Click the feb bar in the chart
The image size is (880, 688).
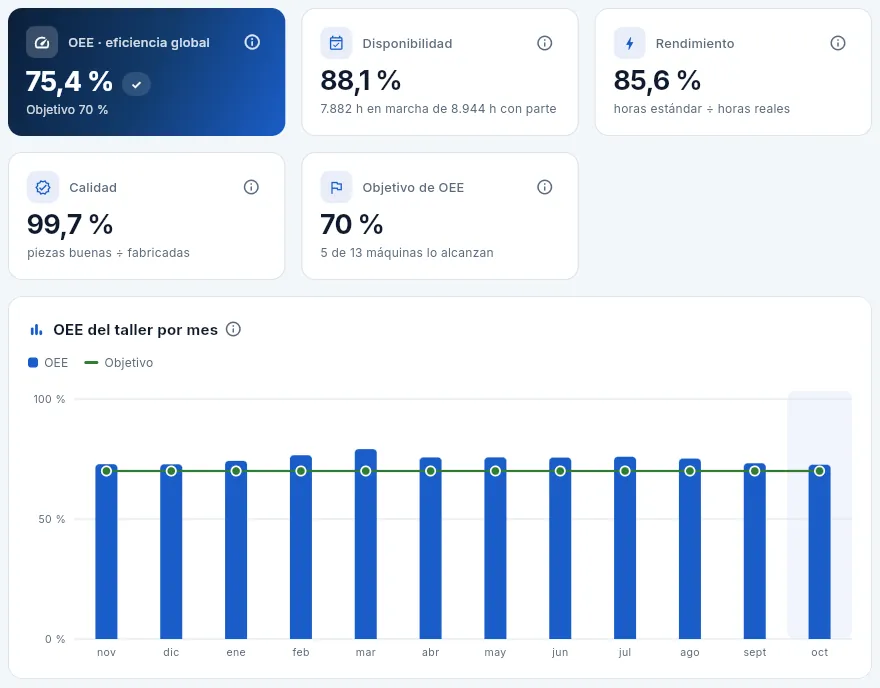[x=301, y=547]
